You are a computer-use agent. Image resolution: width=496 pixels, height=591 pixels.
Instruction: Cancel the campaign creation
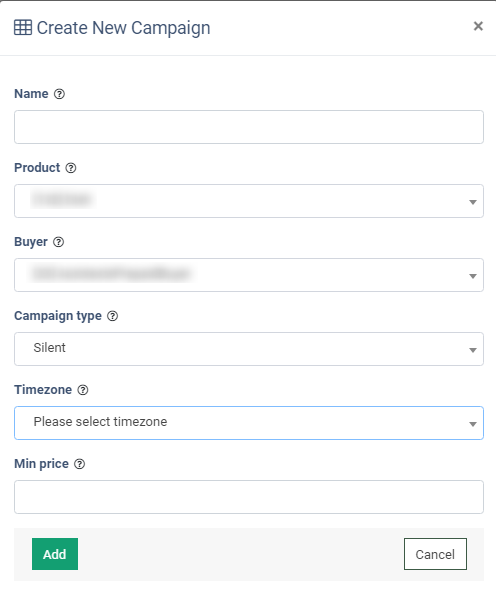[435, 554]
